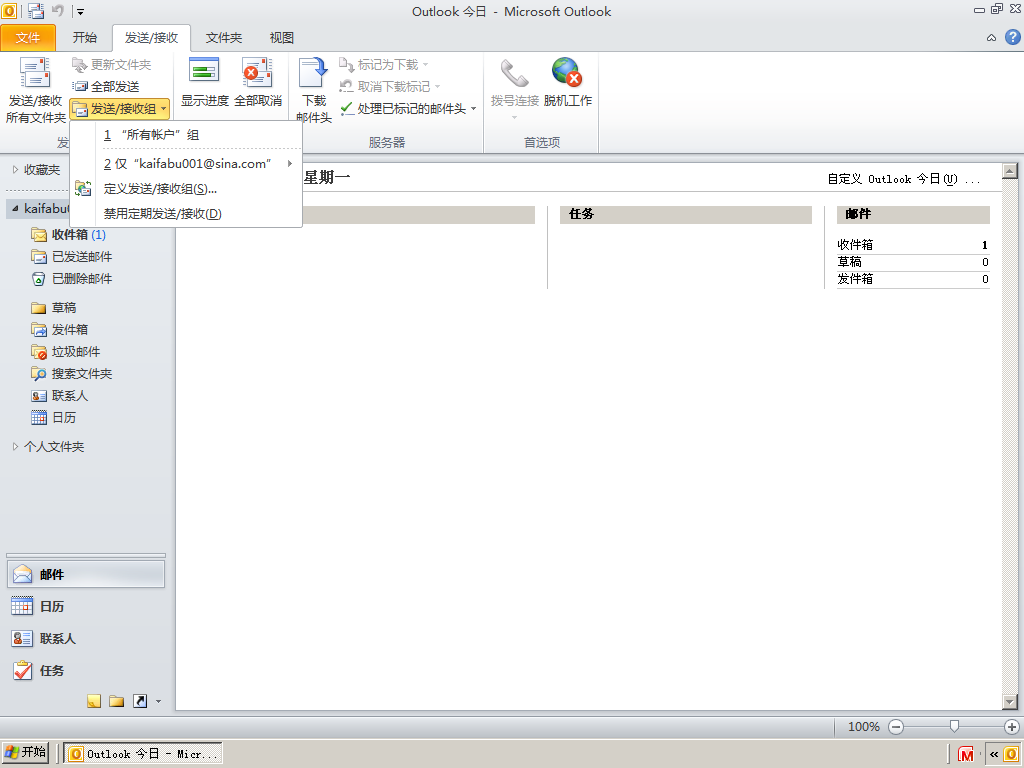
Task: Open 已发送邮件 sent items folder
Action: [72, 257]
